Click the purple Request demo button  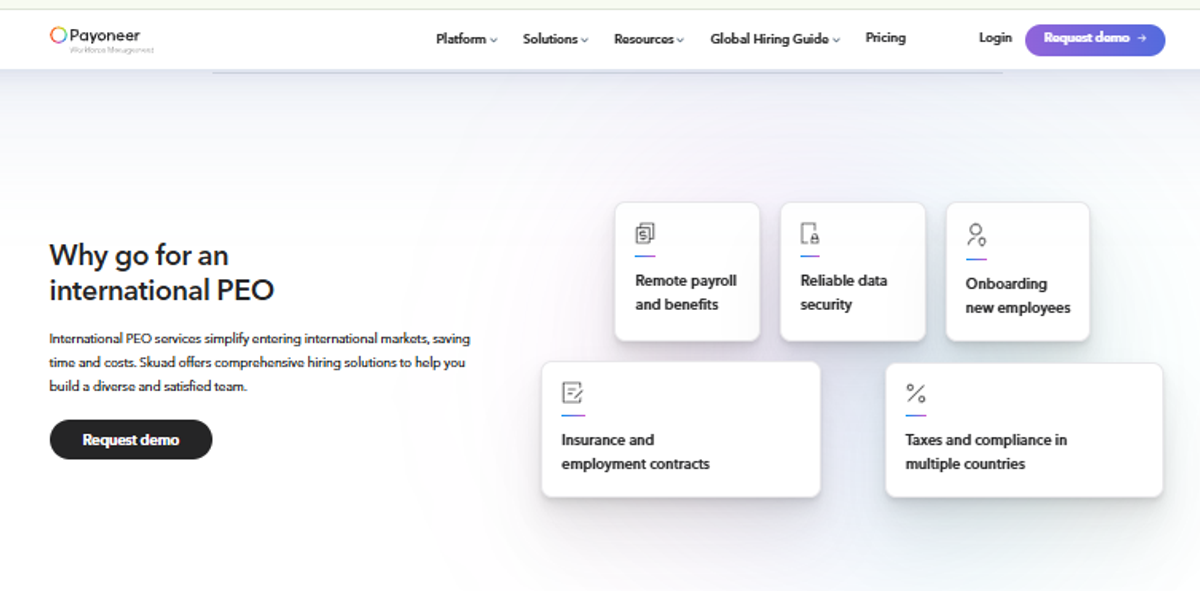coord(1095,39)
